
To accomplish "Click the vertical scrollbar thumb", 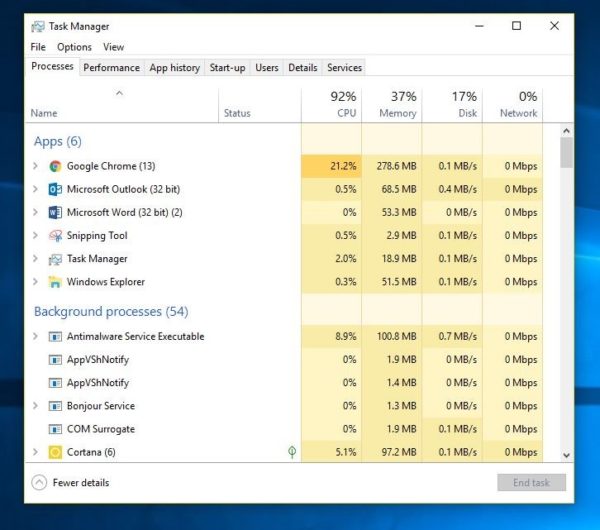I will click(566, 153).
